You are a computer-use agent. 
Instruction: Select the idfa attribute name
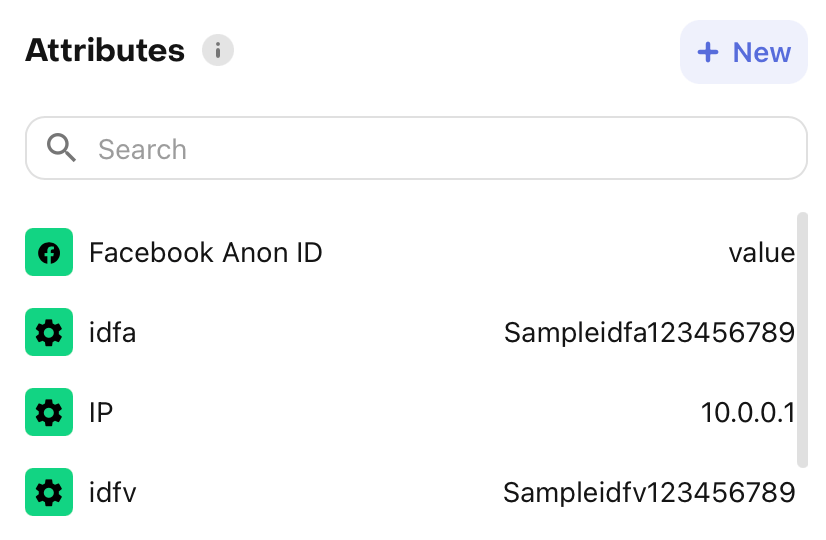coord(112,332)
